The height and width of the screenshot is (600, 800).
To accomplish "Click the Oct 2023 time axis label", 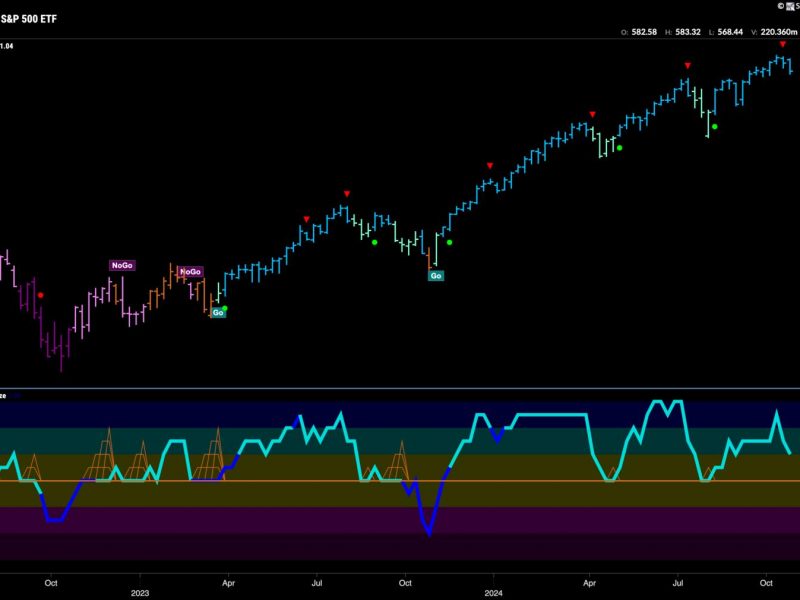I will coord(405,583).
